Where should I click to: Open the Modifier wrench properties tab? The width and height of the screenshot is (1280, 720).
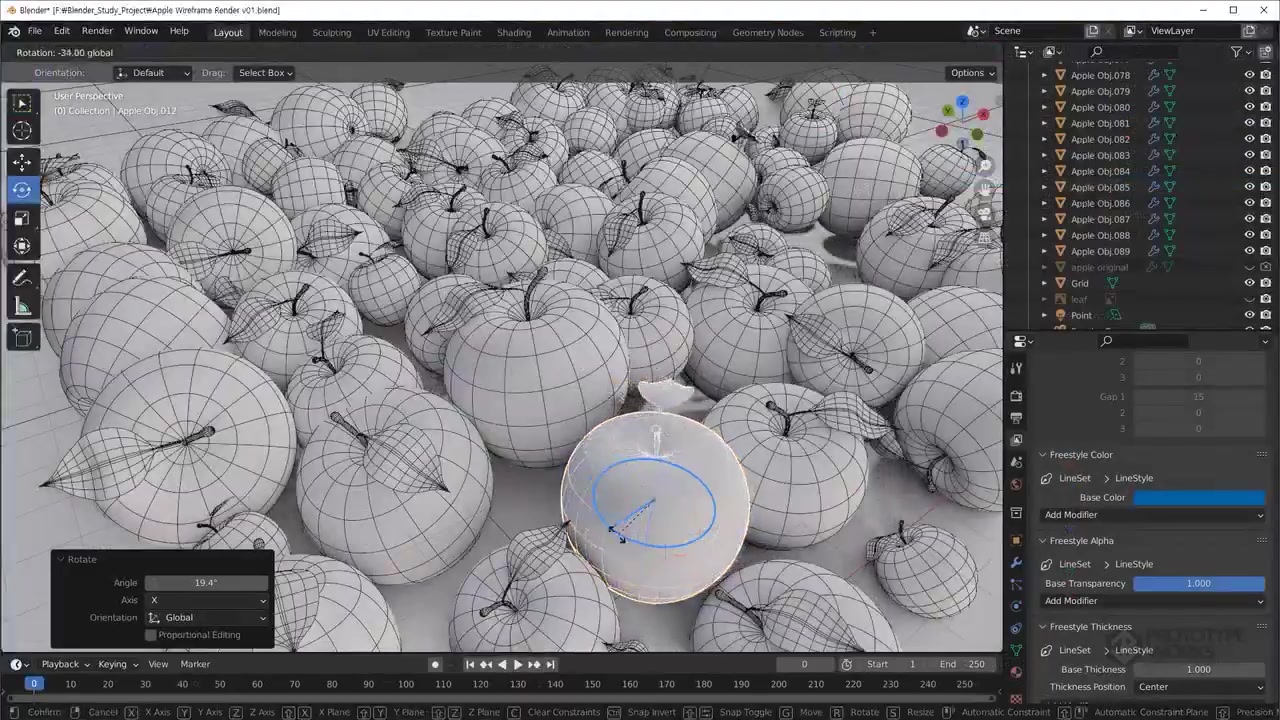[1017, 563]
